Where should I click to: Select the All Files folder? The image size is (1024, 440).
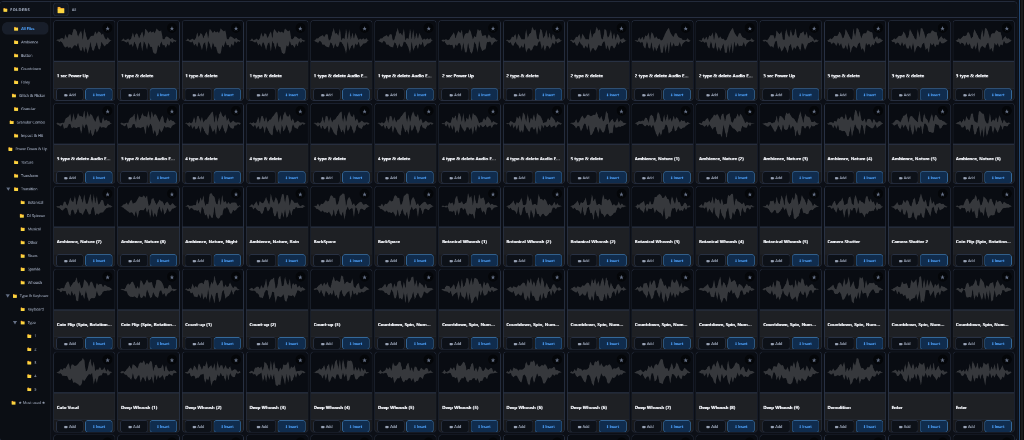pyautogui.click(x=25, y=29)
